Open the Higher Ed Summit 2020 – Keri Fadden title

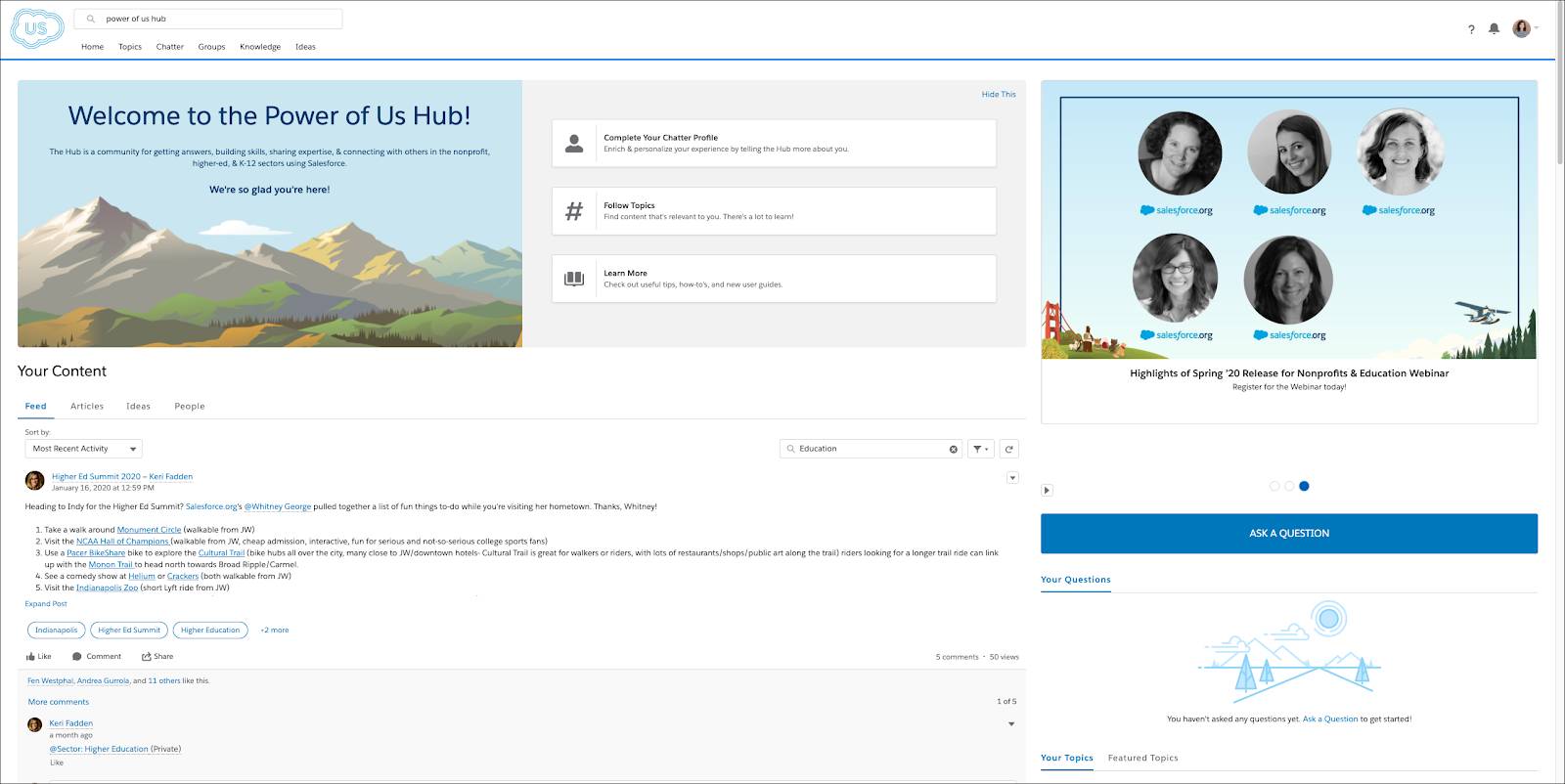[x=122, y=477]
